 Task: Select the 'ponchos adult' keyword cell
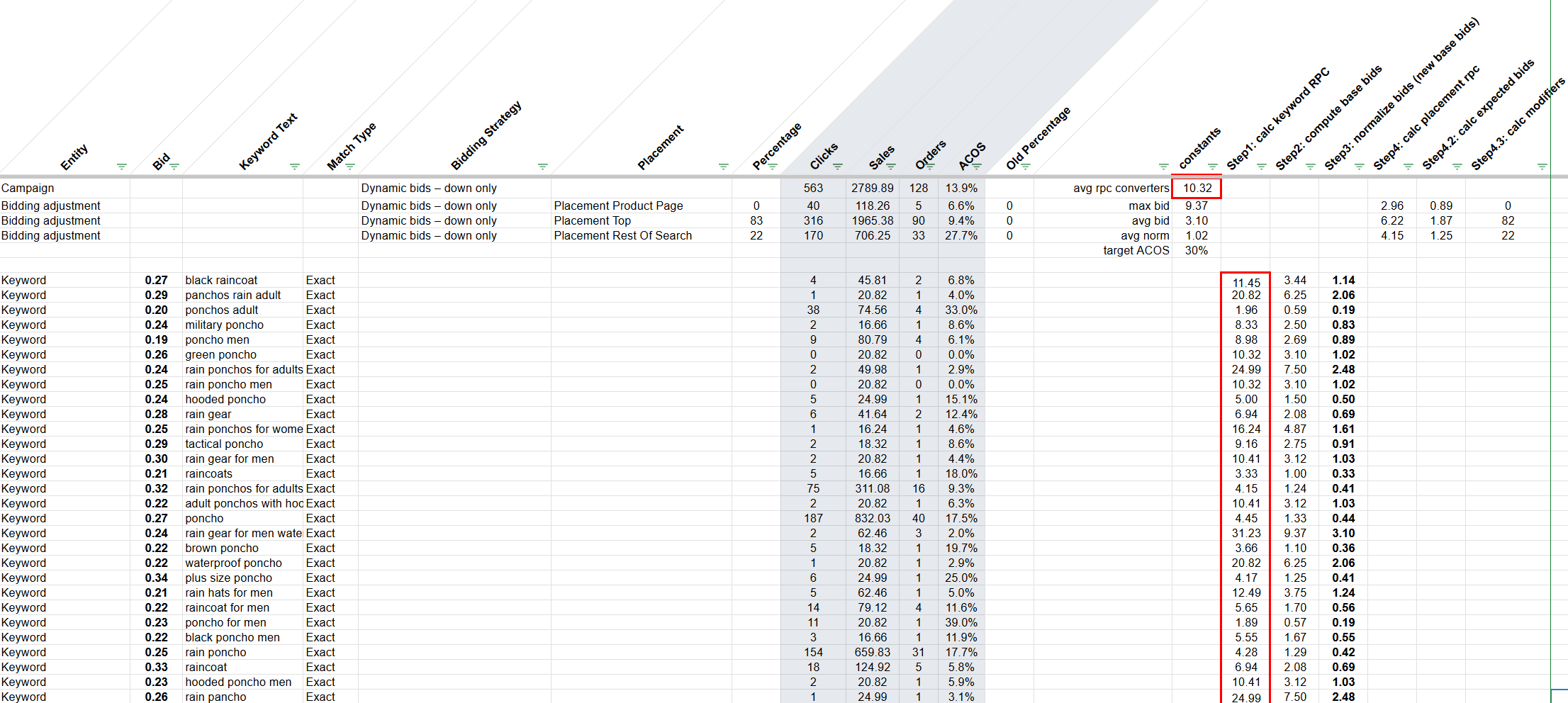pyautogui.click(x=243, y=310)
